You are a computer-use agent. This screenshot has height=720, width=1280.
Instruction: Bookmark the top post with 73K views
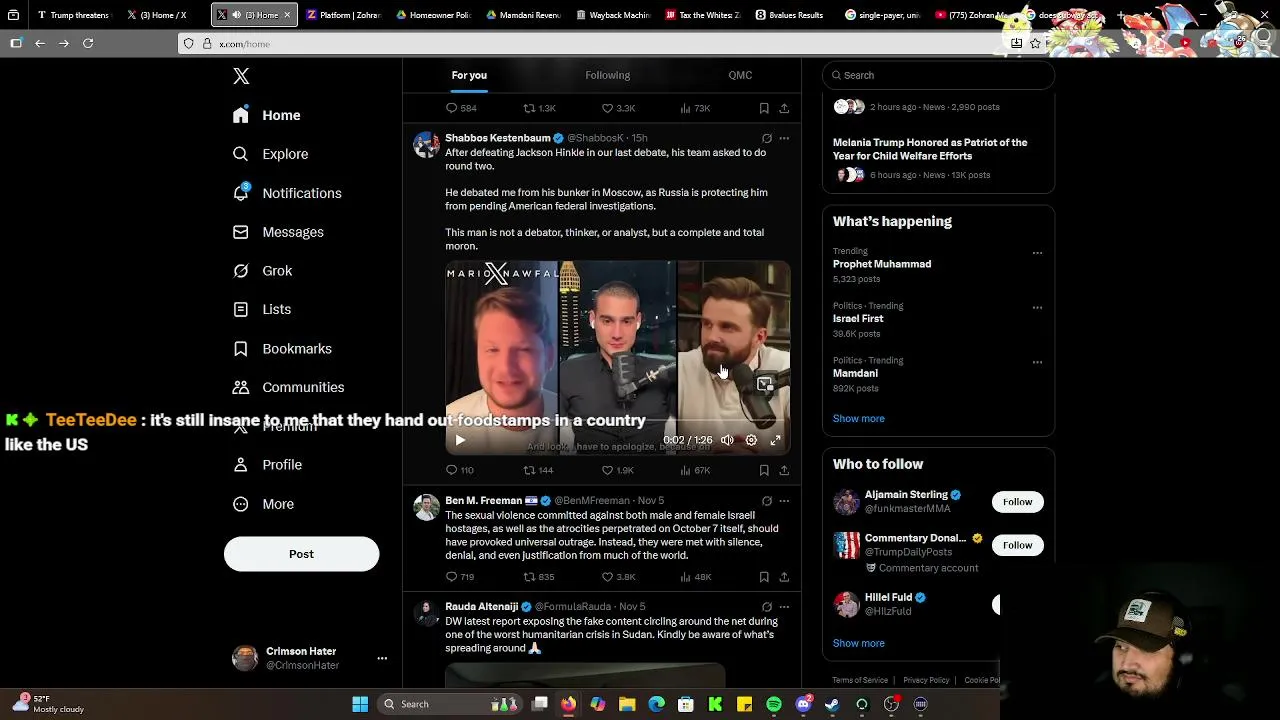point(764,108)
